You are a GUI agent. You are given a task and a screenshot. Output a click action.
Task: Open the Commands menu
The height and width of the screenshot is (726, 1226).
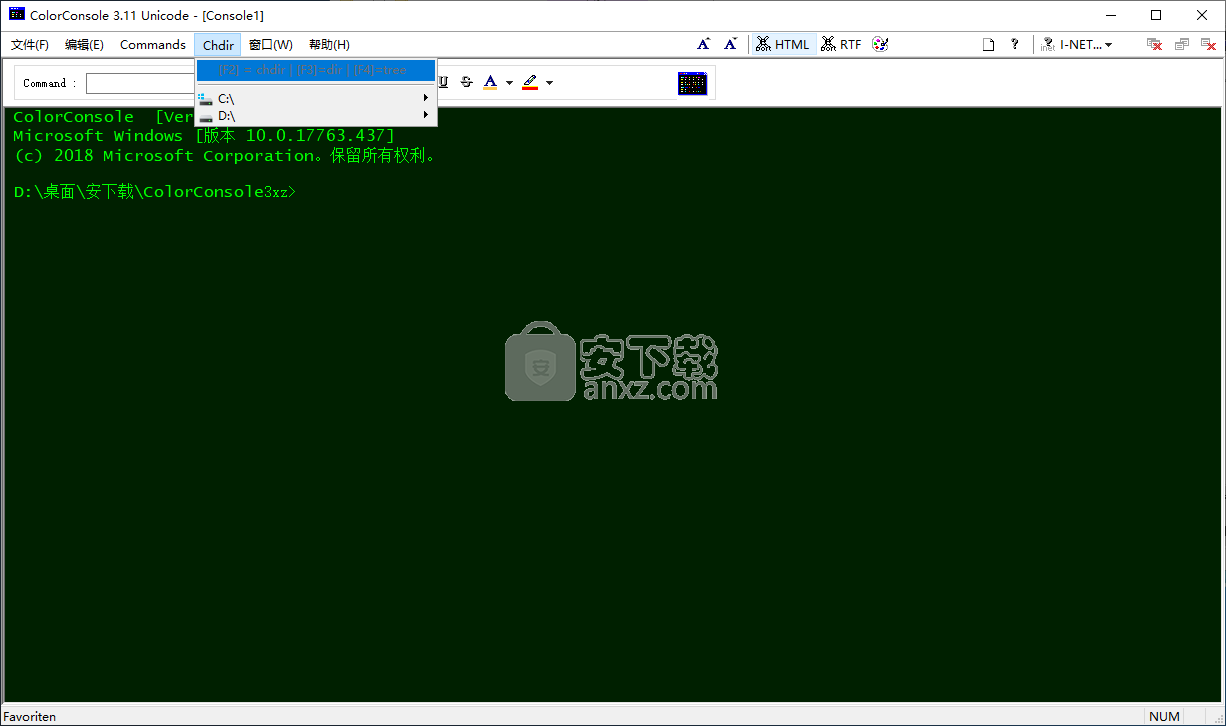[153, 44]
